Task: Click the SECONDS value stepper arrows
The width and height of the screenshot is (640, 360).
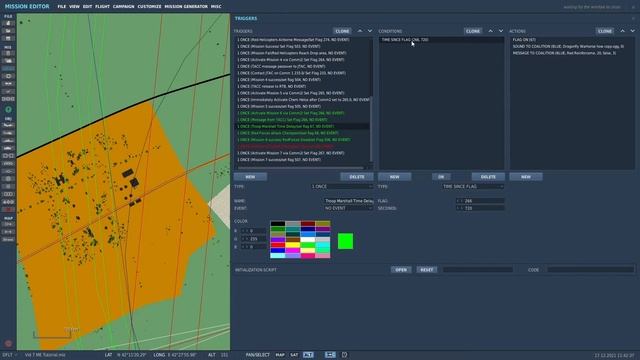Action: pyautogui.click(x=460, y=208)
